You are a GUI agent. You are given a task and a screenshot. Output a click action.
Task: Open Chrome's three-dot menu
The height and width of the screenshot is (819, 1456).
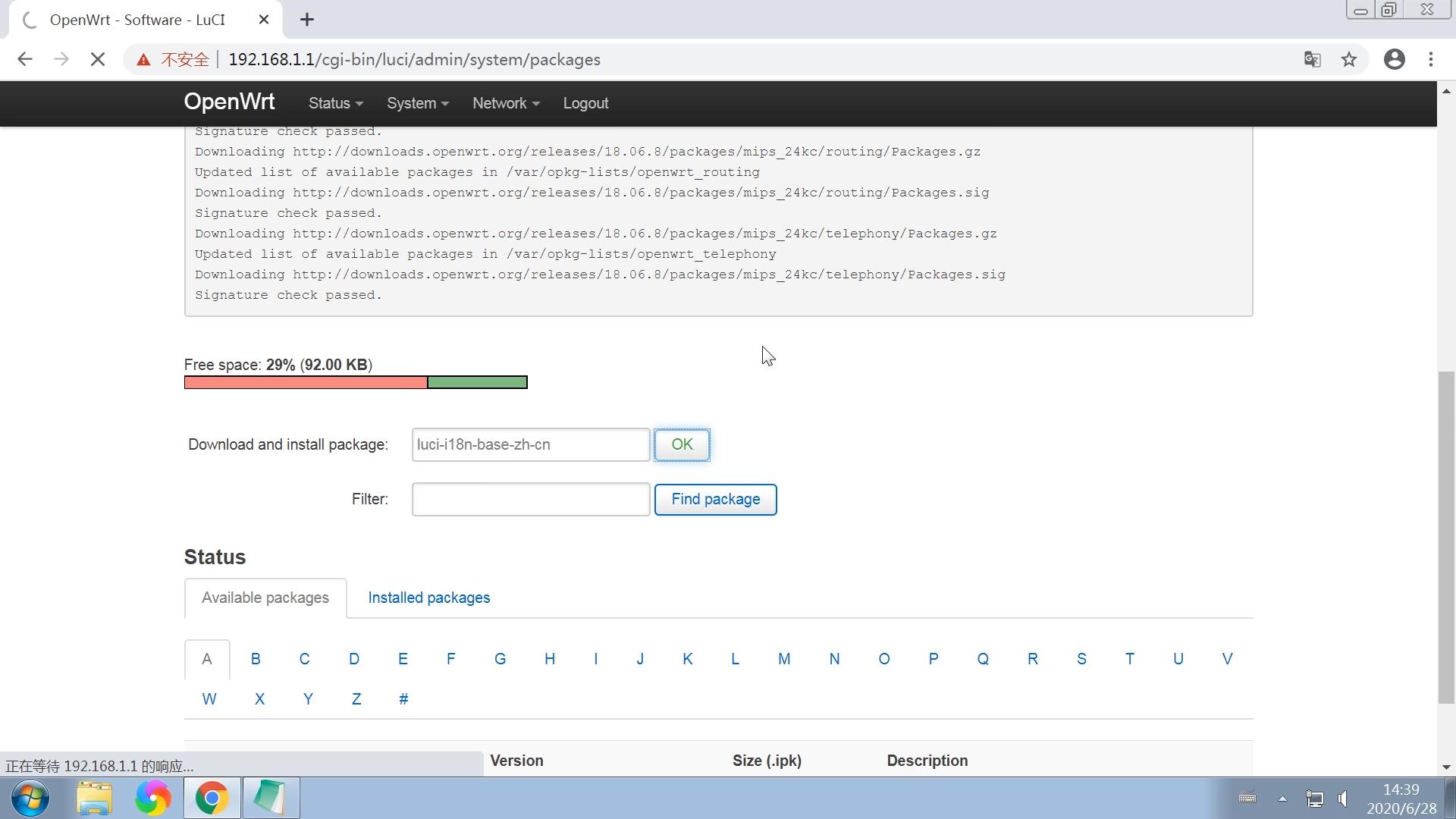[1431, 59]
